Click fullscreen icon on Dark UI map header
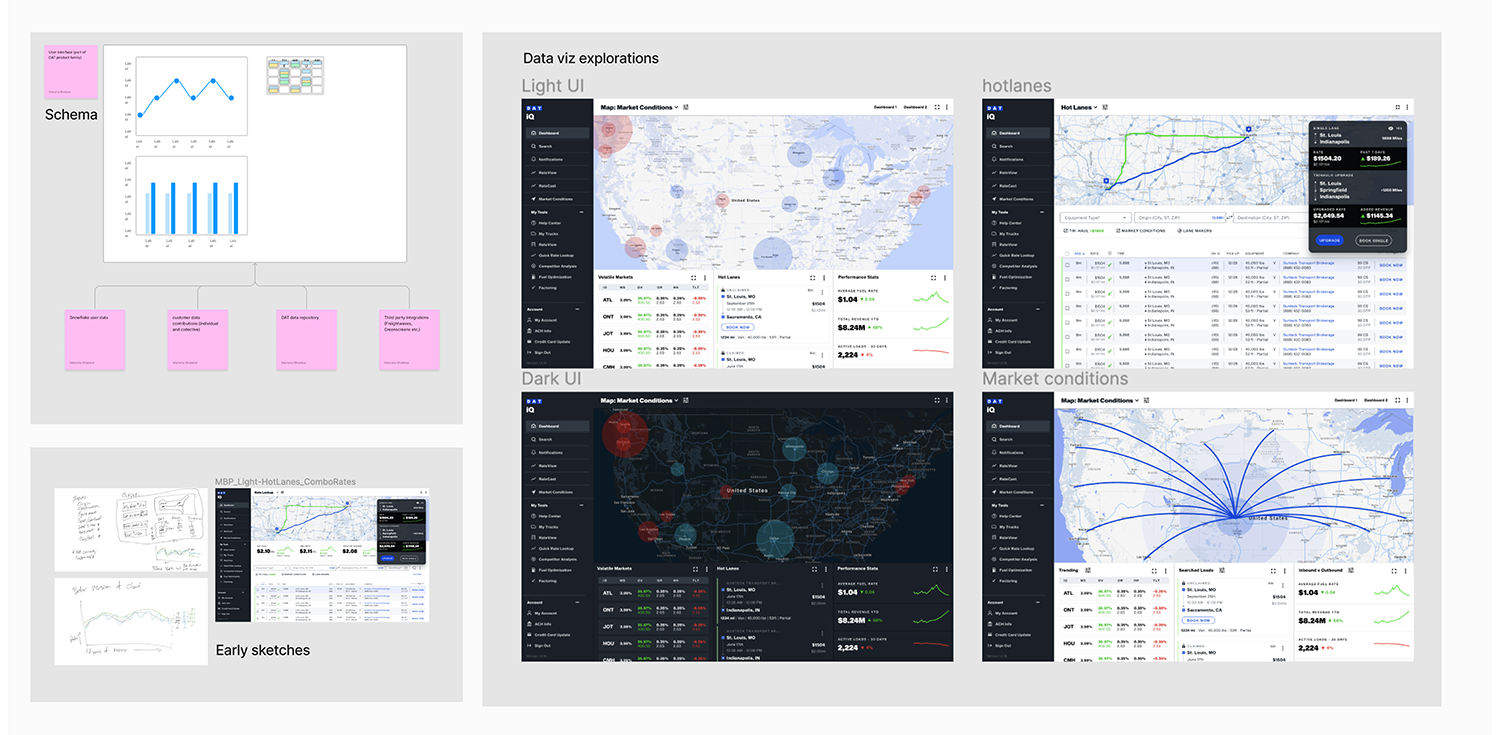Image resolution: width=1500 pixels, height=735 pixels. [936, 400]
